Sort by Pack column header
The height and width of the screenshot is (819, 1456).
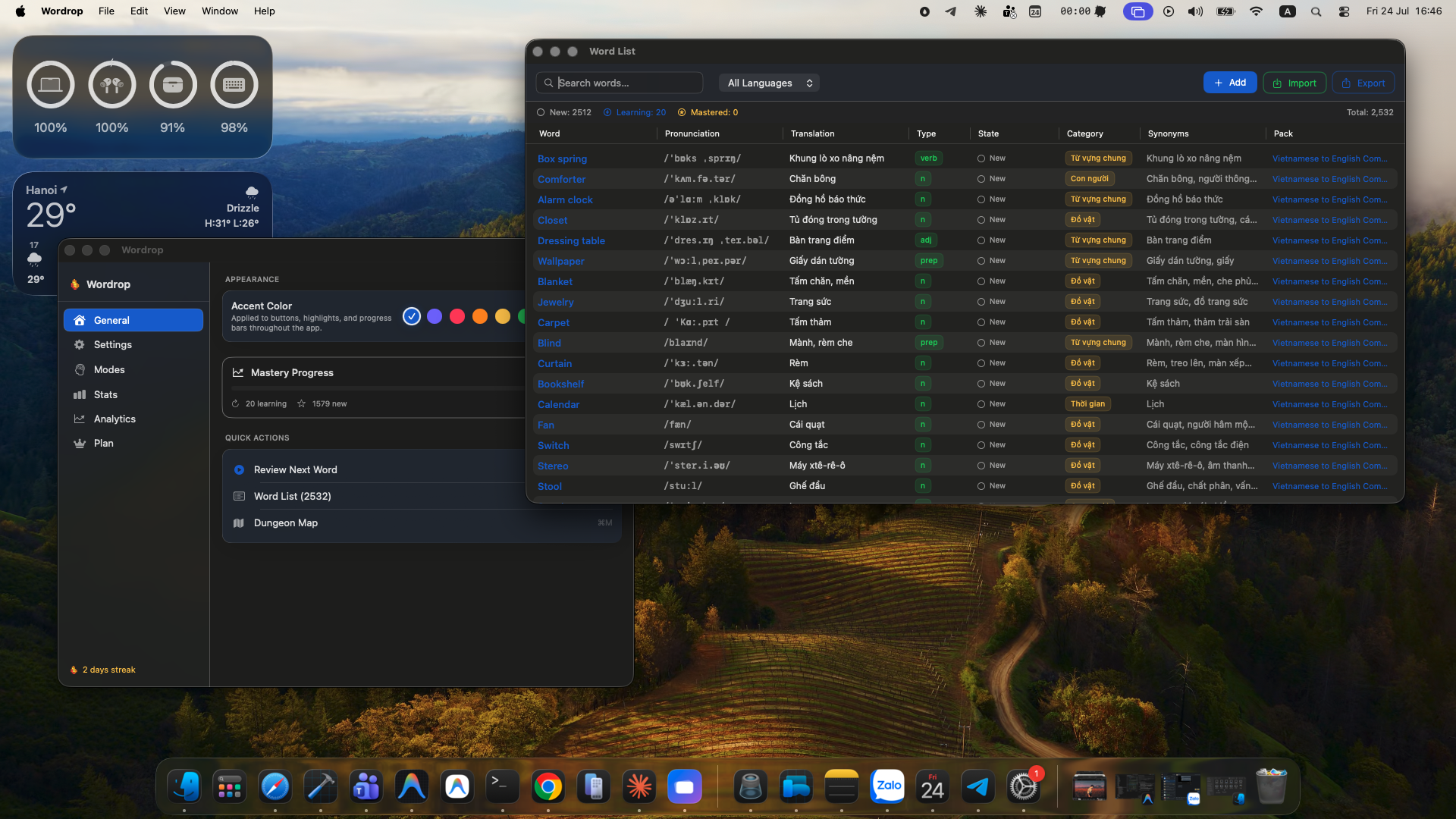pyautogui.click(x=1283, y=133)
